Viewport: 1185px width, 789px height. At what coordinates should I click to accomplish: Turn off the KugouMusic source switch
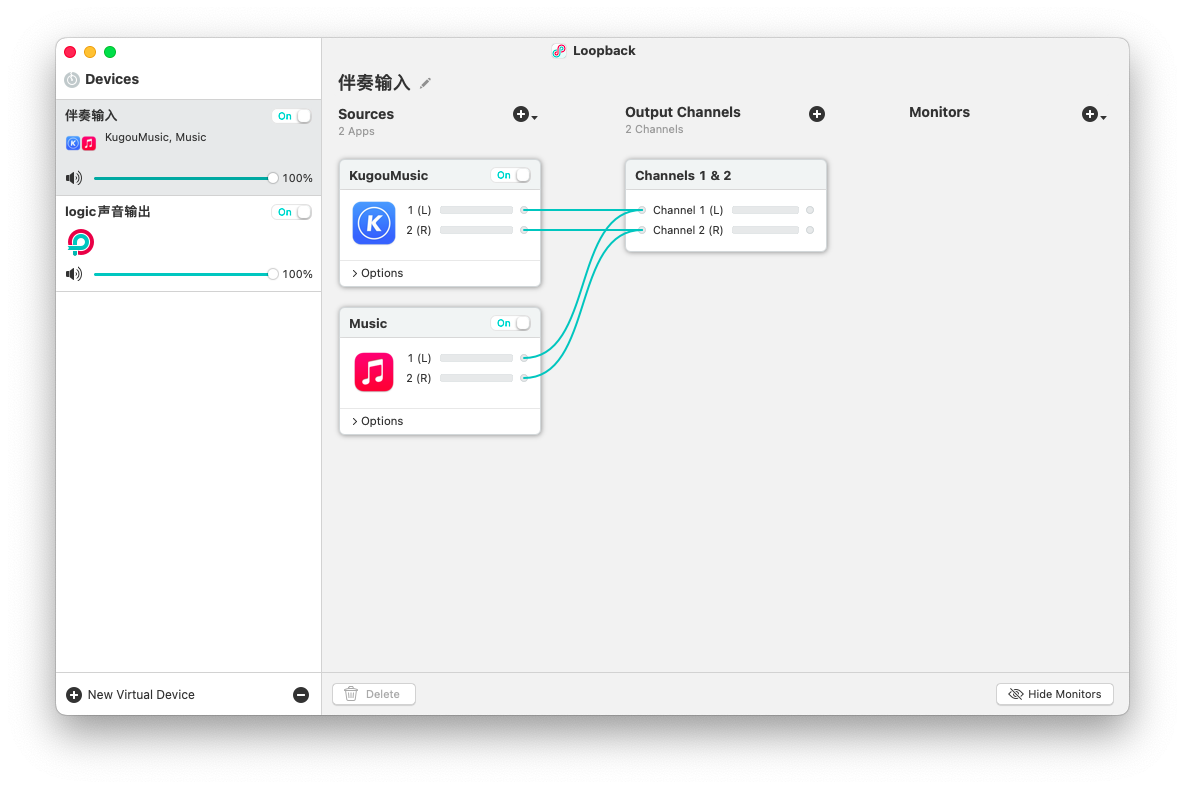(511, 175)
